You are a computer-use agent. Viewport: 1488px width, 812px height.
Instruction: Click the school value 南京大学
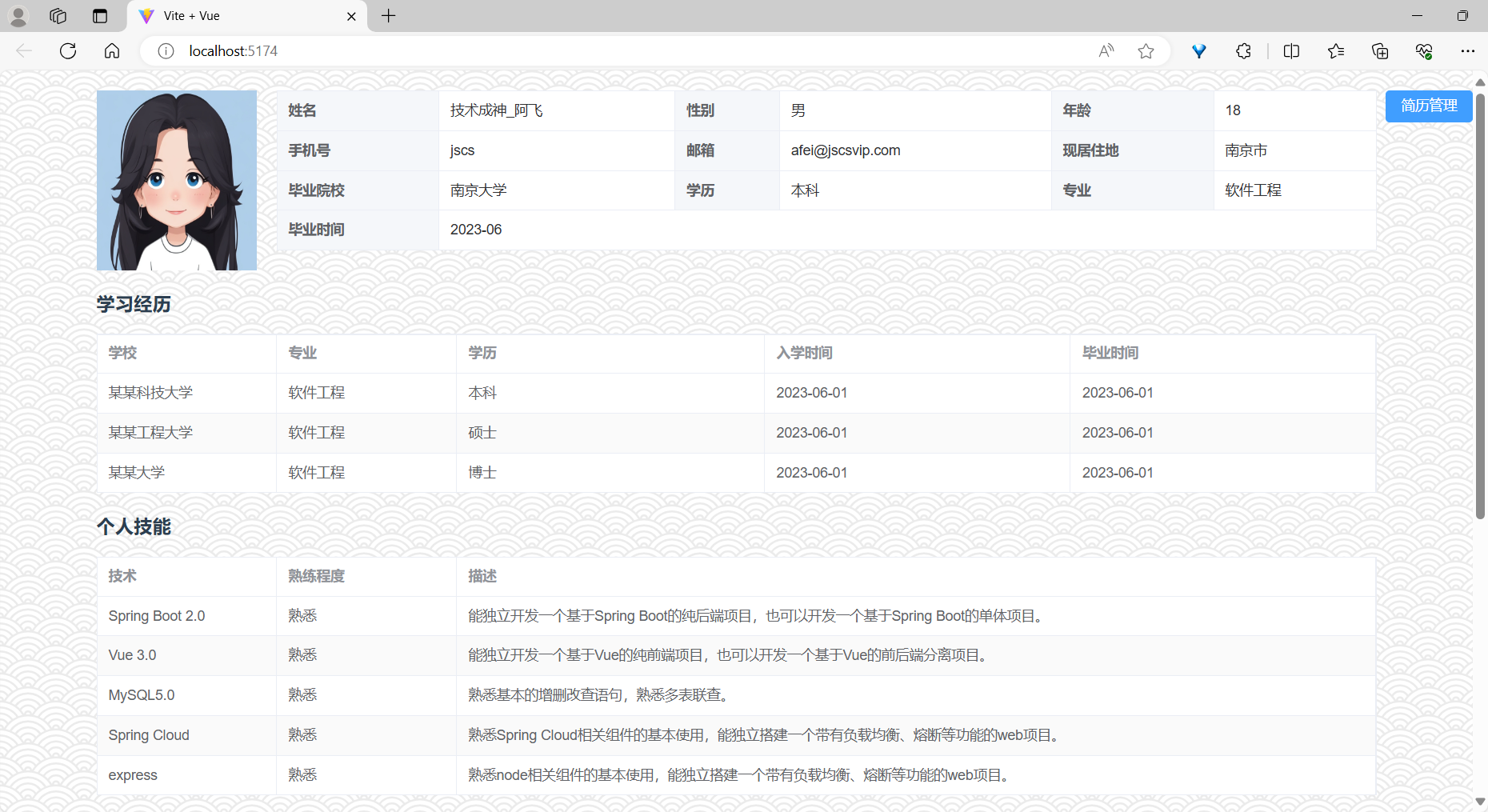478,190
